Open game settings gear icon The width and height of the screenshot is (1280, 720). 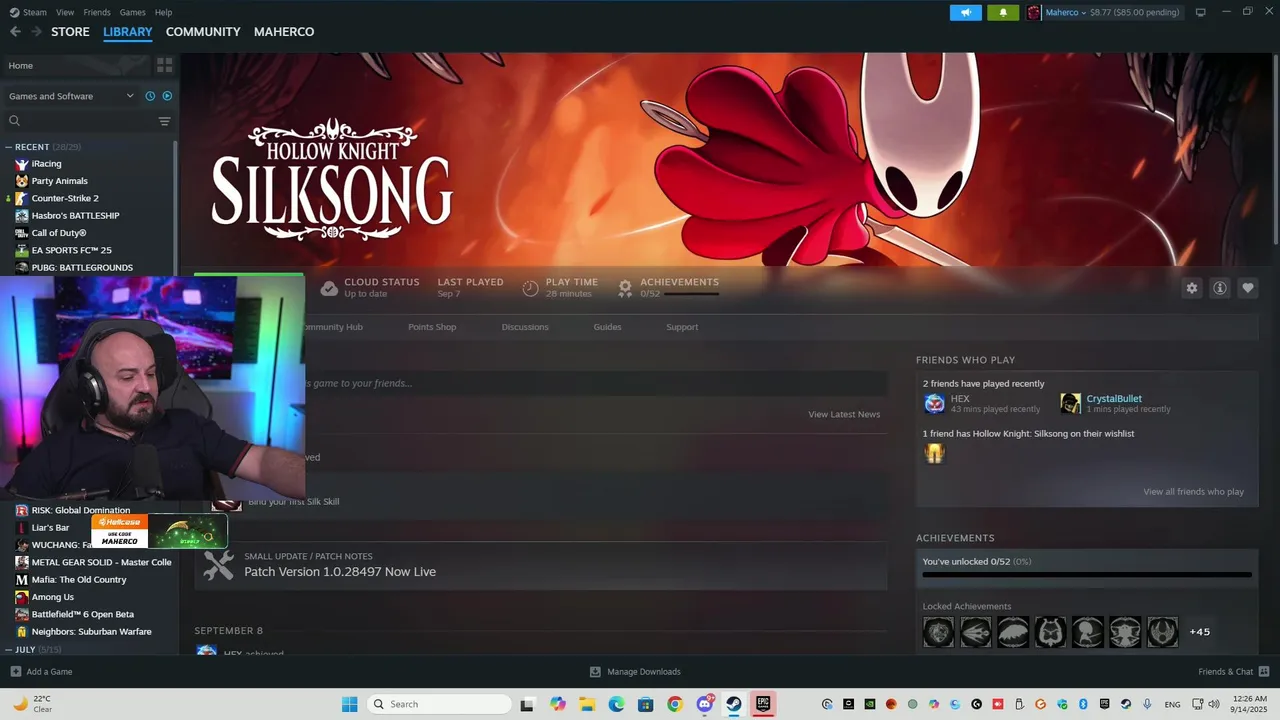click(x=1192, y=288)
